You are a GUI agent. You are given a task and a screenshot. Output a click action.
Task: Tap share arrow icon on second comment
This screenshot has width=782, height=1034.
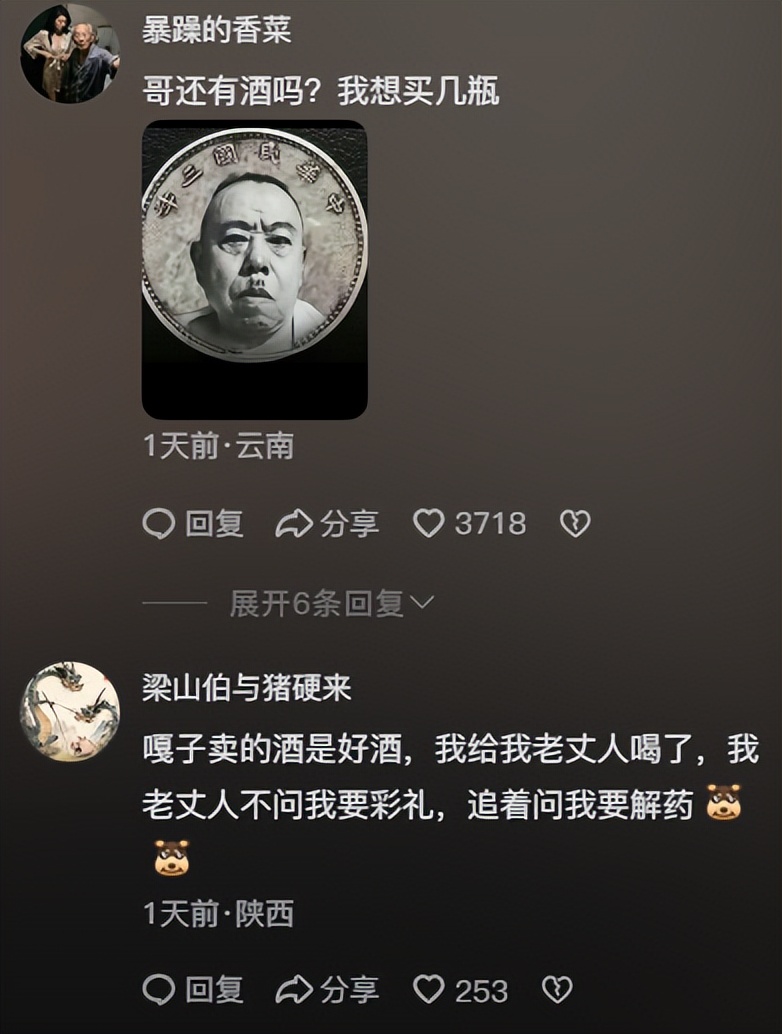click(x=294, y=990)
